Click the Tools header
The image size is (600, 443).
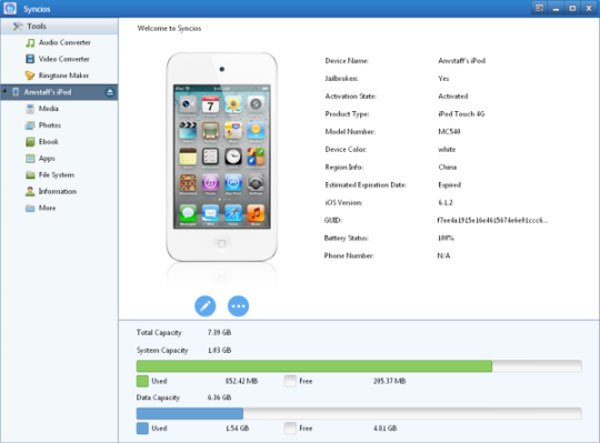click(59, 26)
